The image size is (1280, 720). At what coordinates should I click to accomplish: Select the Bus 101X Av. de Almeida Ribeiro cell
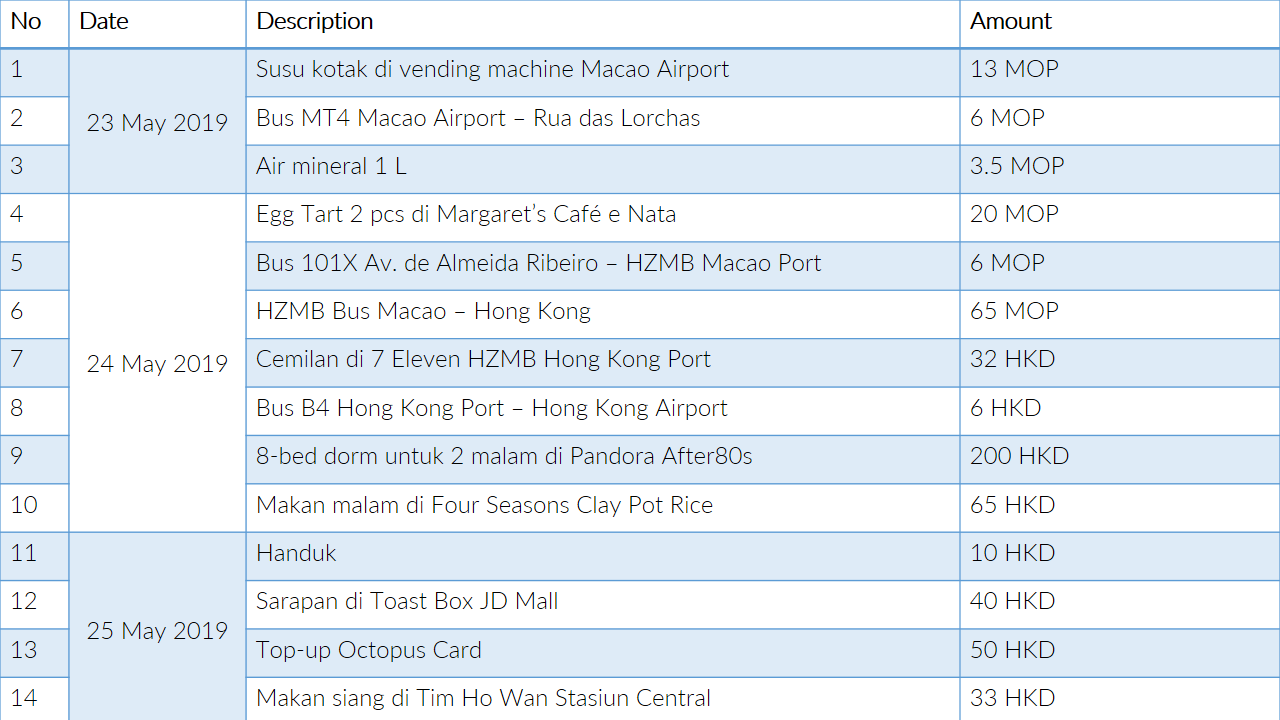click(x=538, y=263)
